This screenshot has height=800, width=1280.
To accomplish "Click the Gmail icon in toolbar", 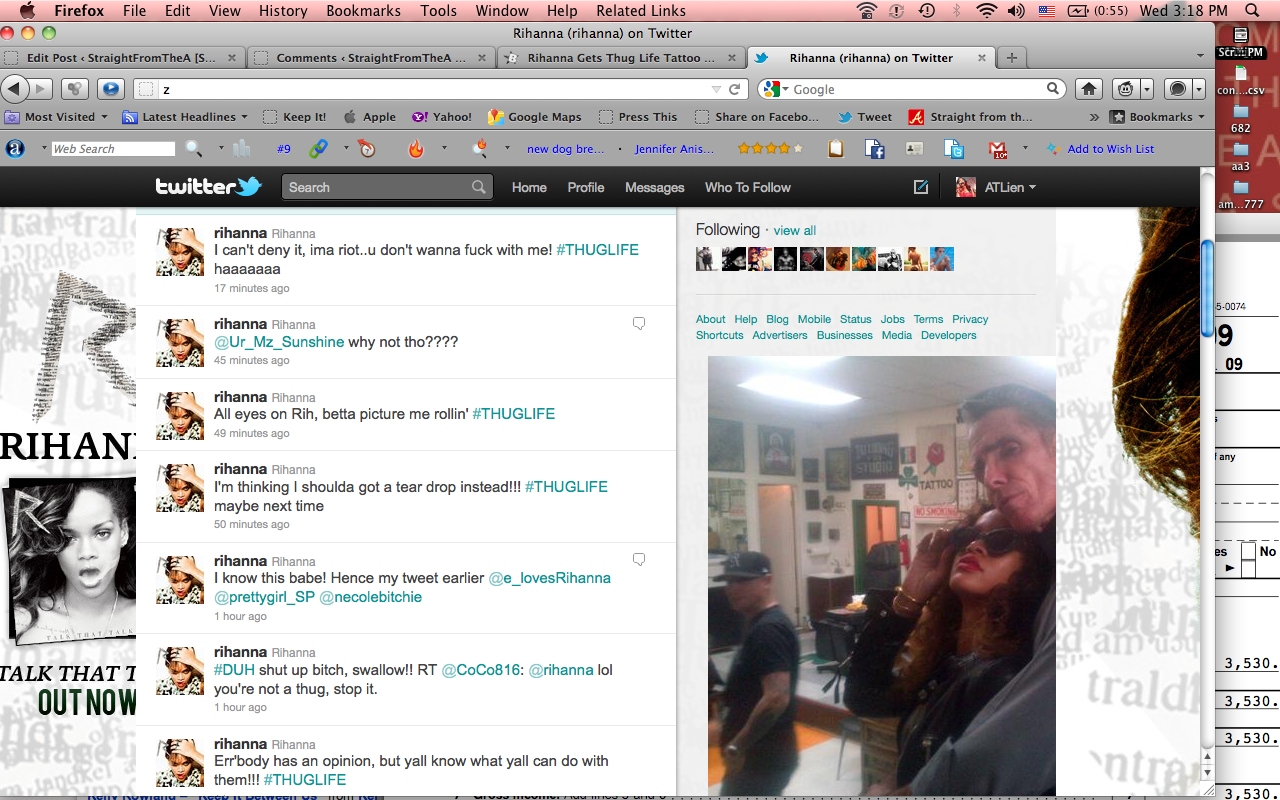I will (x=998, y=149).
